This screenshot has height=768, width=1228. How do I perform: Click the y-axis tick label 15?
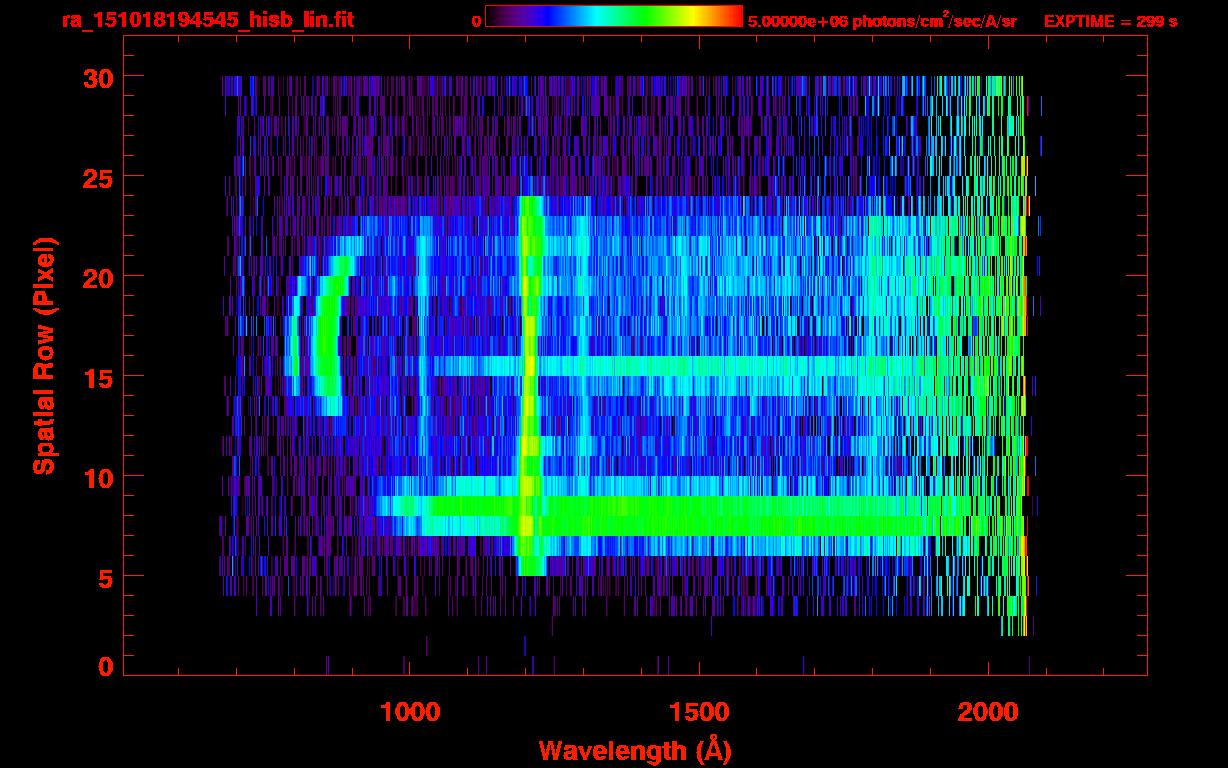coord(99,377)
